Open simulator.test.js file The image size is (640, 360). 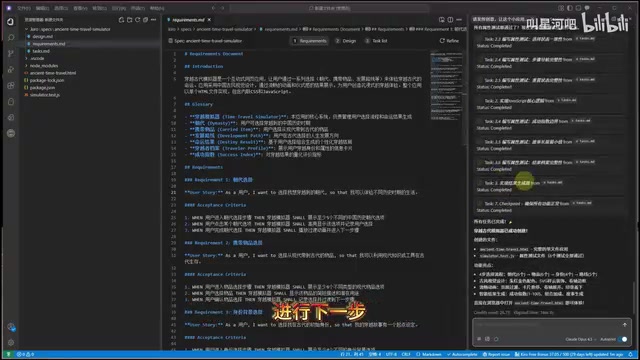pos(44,95)
